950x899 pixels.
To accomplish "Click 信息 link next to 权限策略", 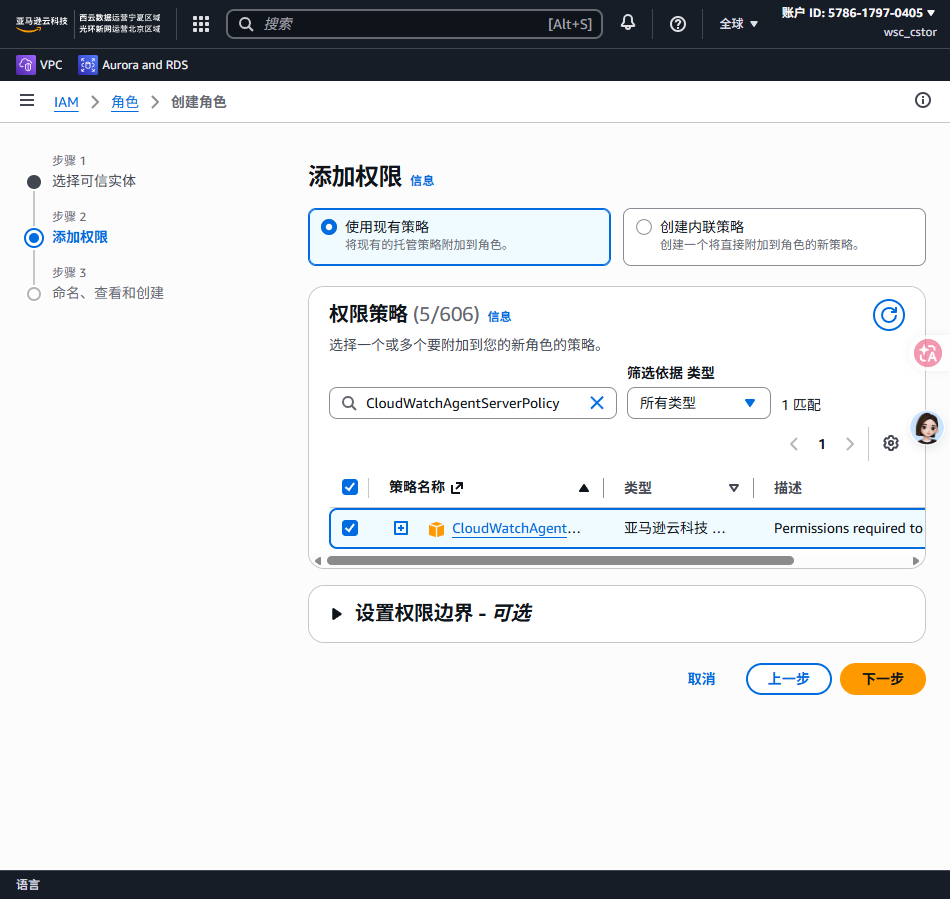I will click(x=499, y=316).
